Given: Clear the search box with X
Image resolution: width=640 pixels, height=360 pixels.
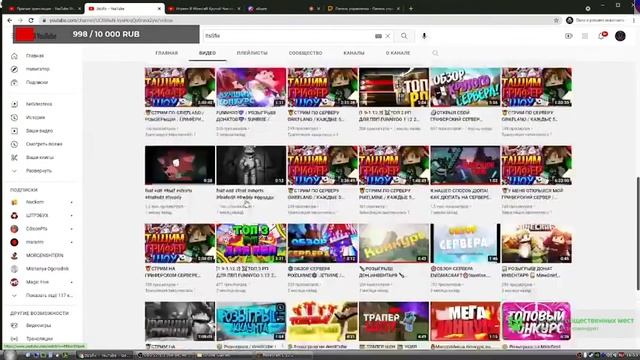Looking at the screenshot, I should [388, 36].
